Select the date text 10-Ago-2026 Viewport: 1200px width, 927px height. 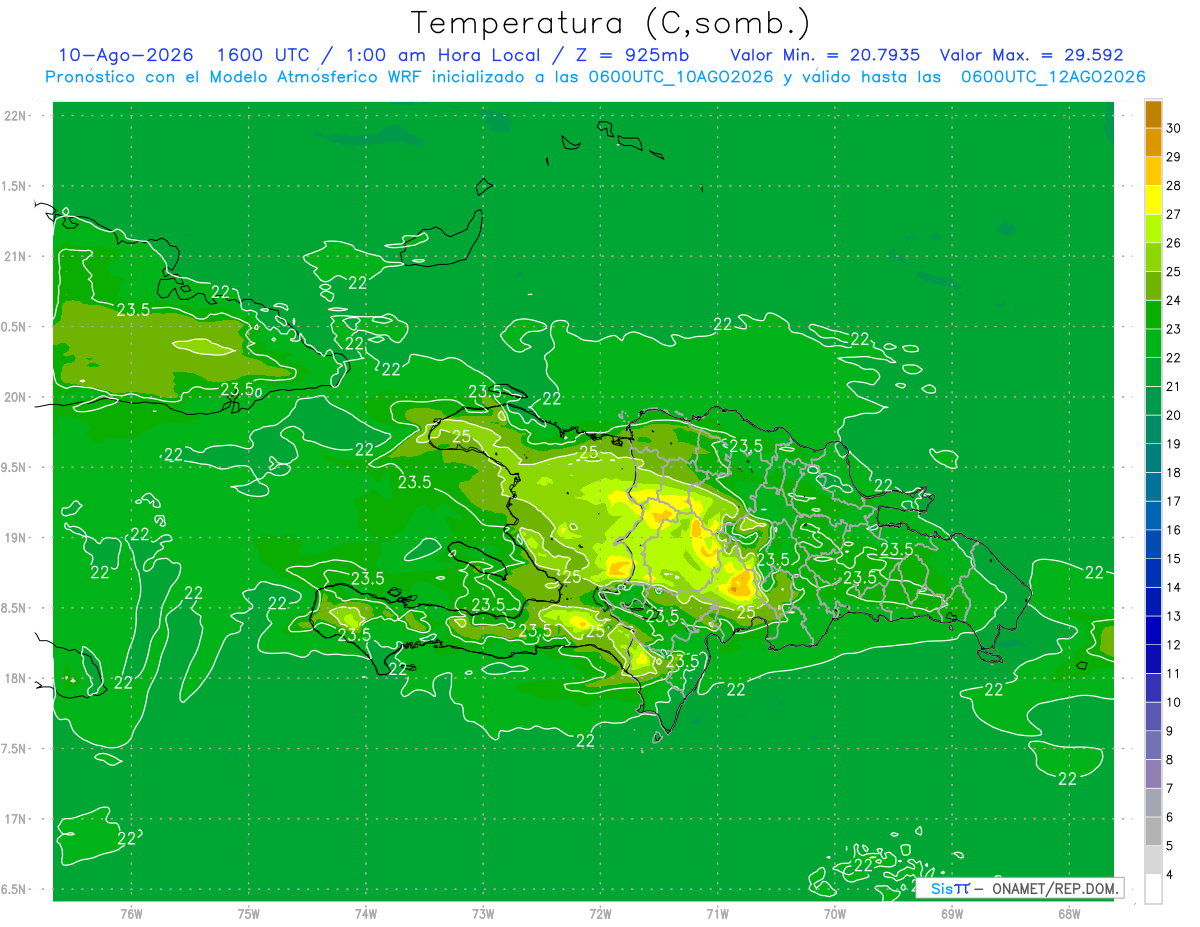[x=126, y=55]
